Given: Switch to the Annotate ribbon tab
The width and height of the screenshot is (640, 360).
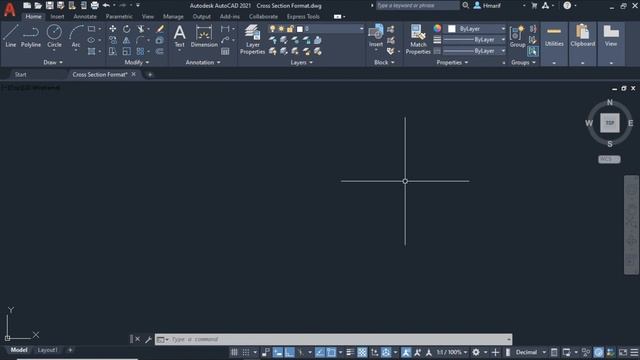Looking at the screenshot, I should tap(85, 17).
